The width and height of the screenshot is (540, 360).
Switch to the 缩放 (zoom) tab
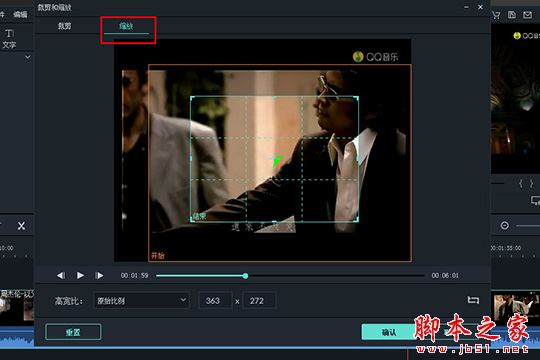click(x=126, y=26)
